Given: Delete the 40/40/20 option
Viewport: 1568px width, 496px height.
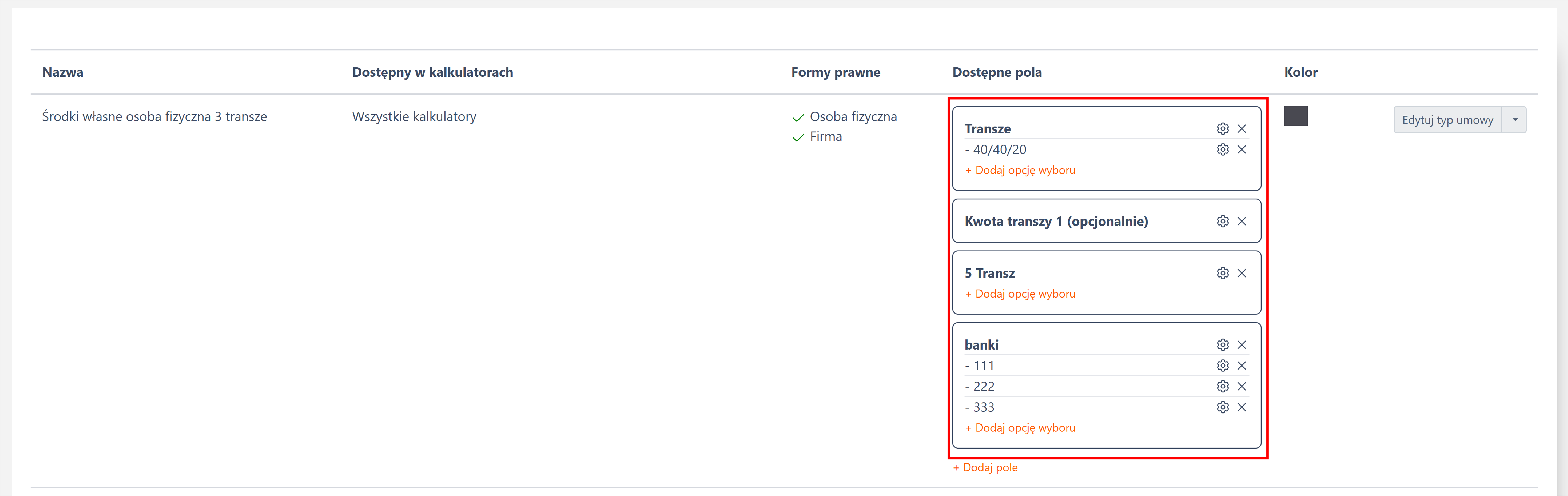Looking at the screenshot, I should [x=1242, y=149].
